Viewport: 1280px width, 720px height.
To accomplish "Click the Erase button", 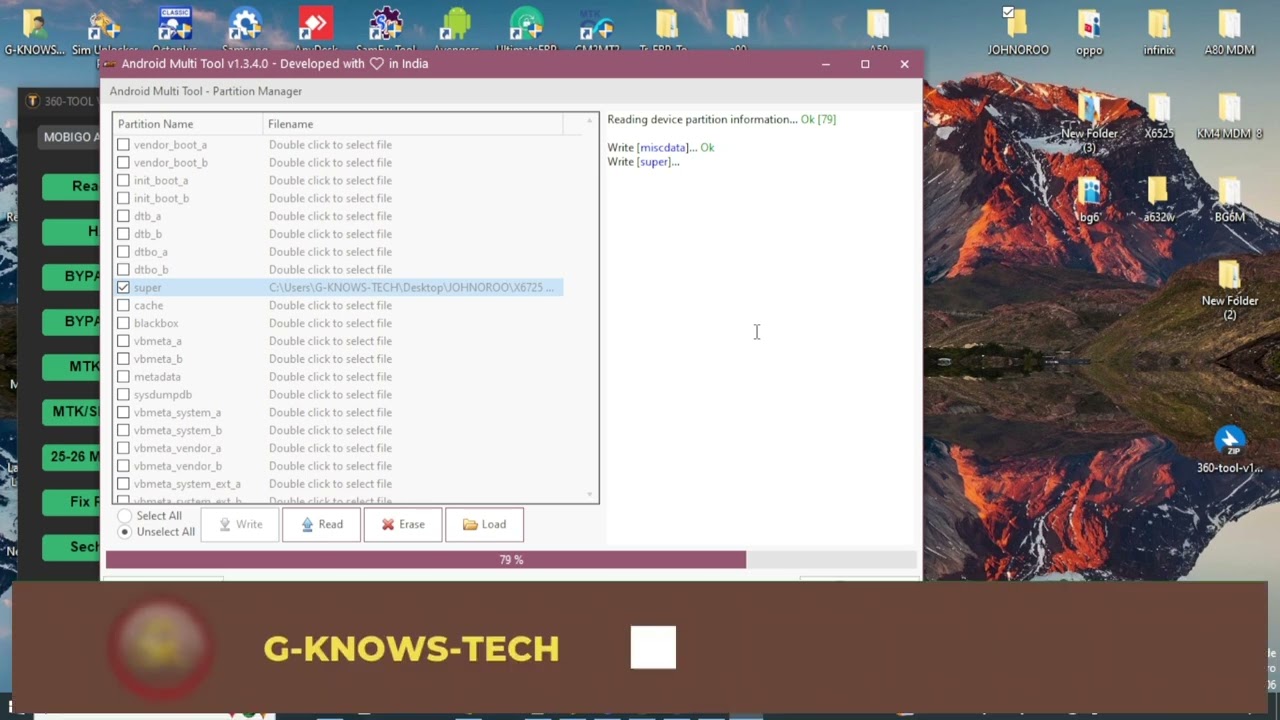I will pyautogui.click(x=403, y=525).
